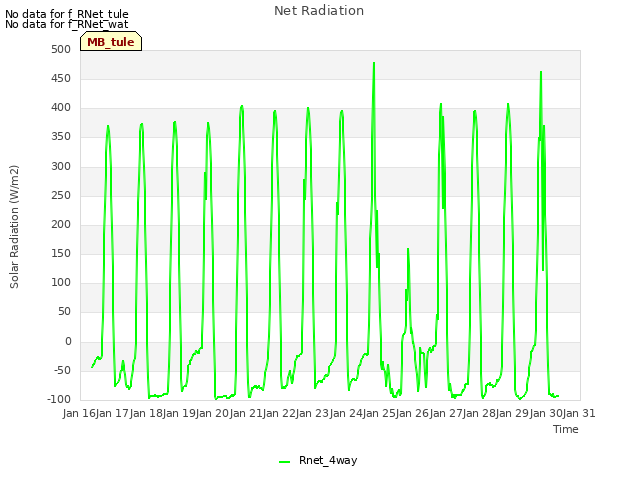Click the Solar Radiation (W/m2) axis label
Screen dimensions: 640x480
coord(14,227)
